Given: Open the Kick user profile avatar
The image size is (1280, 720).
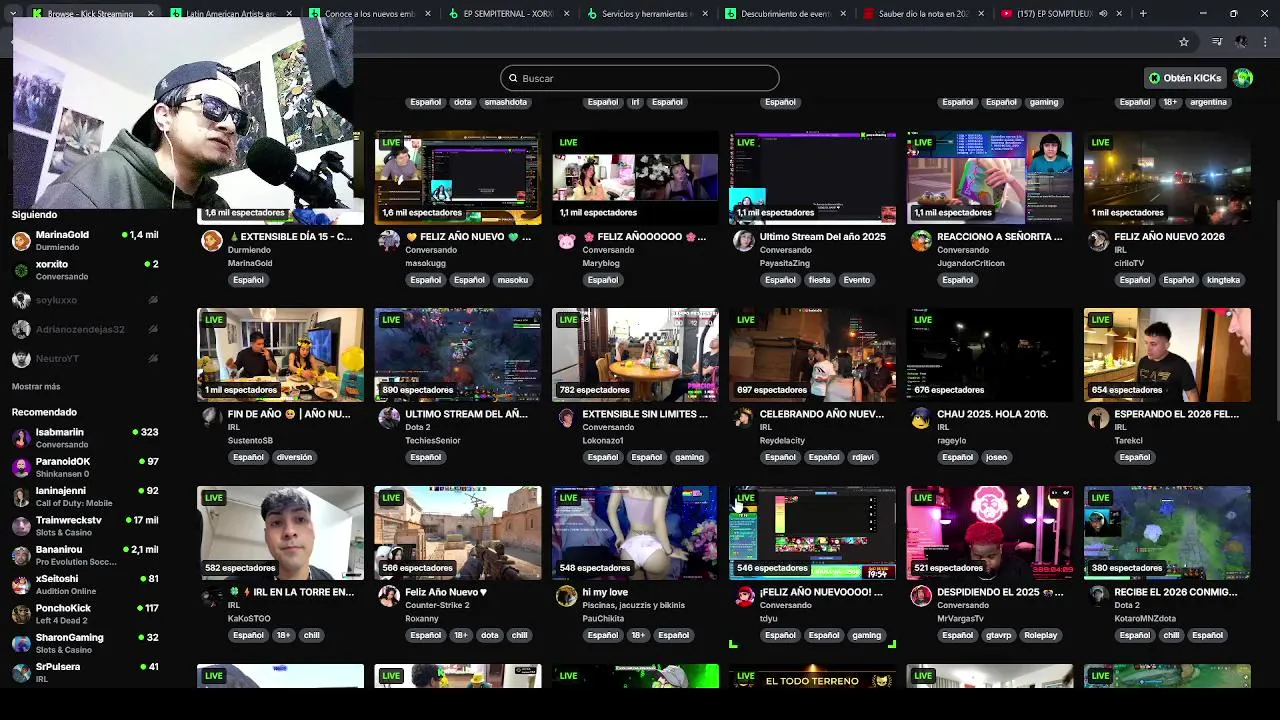Looking at the screenshot, I should click(x=1243, y=78).
